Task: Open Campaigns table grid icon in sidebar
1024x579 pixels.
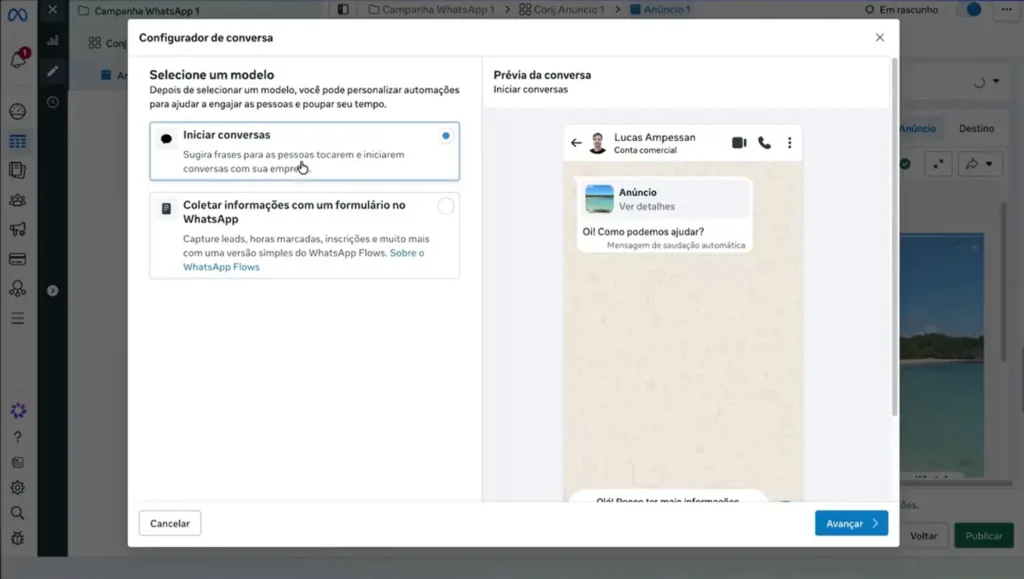Action: 18,142
